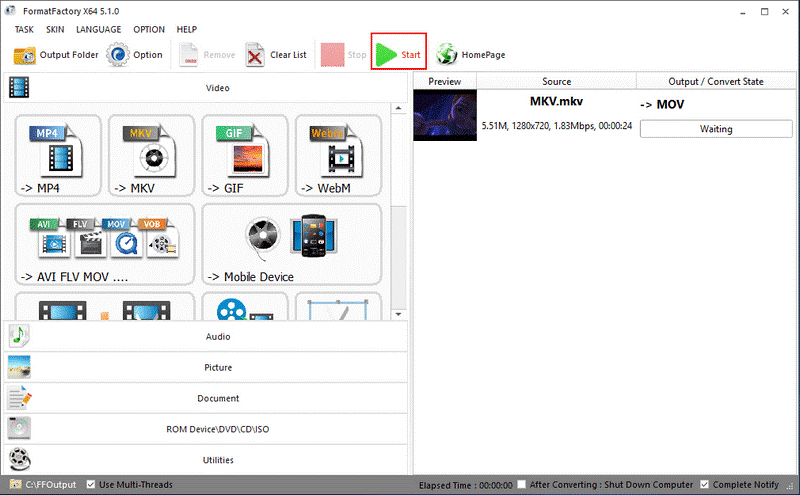Click the video panel scrollbar down arrow

click(x=398, y=314)
